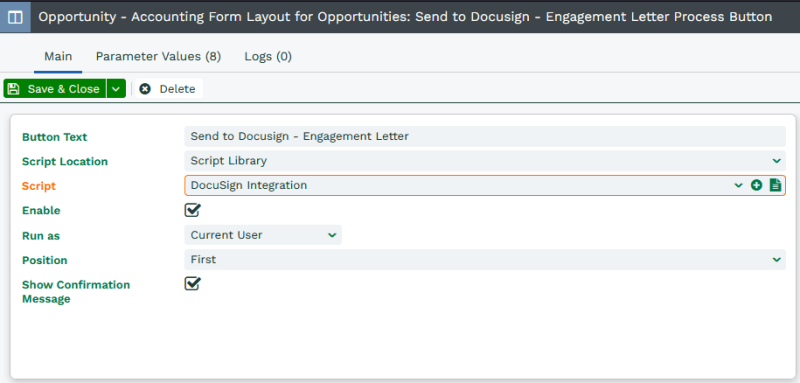
Task: Click into the Button Text input field
Action: (x=485, y=137)
